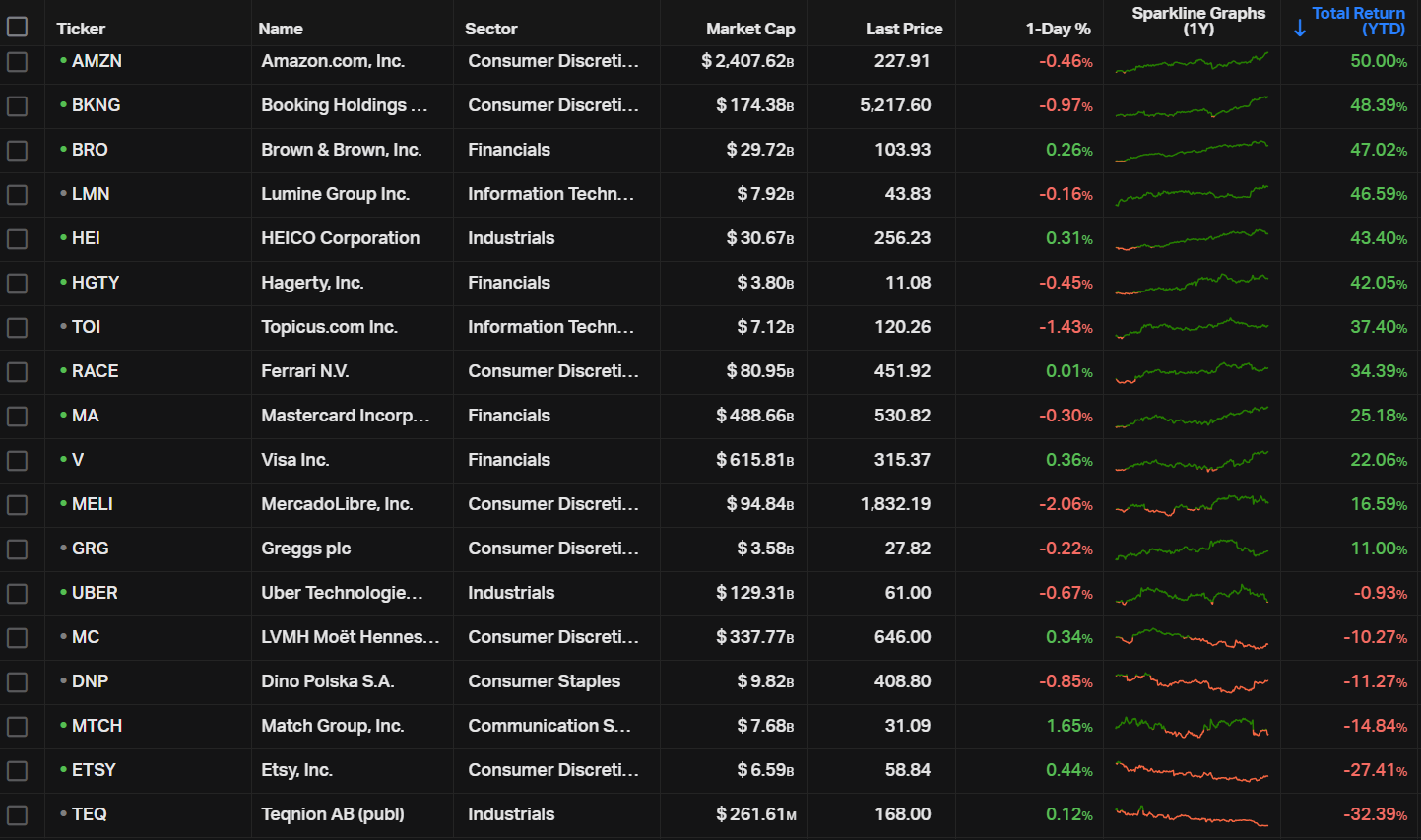The width and height of the screenshot is (1421, 840).
Task: Click the name Visa Inc.
Action: [x=294, y=460]
